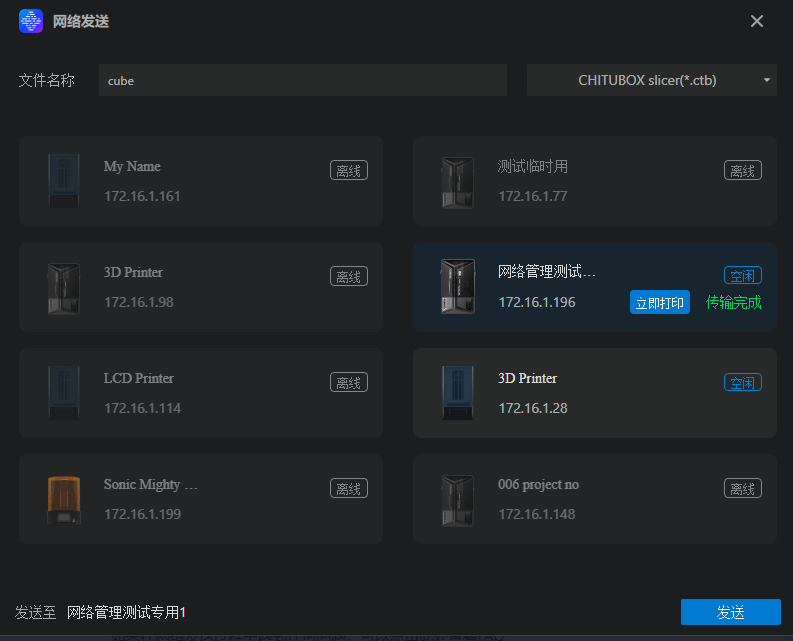Select the 测试临时用 printer thumbnail
793x641 pixels.
458,183
